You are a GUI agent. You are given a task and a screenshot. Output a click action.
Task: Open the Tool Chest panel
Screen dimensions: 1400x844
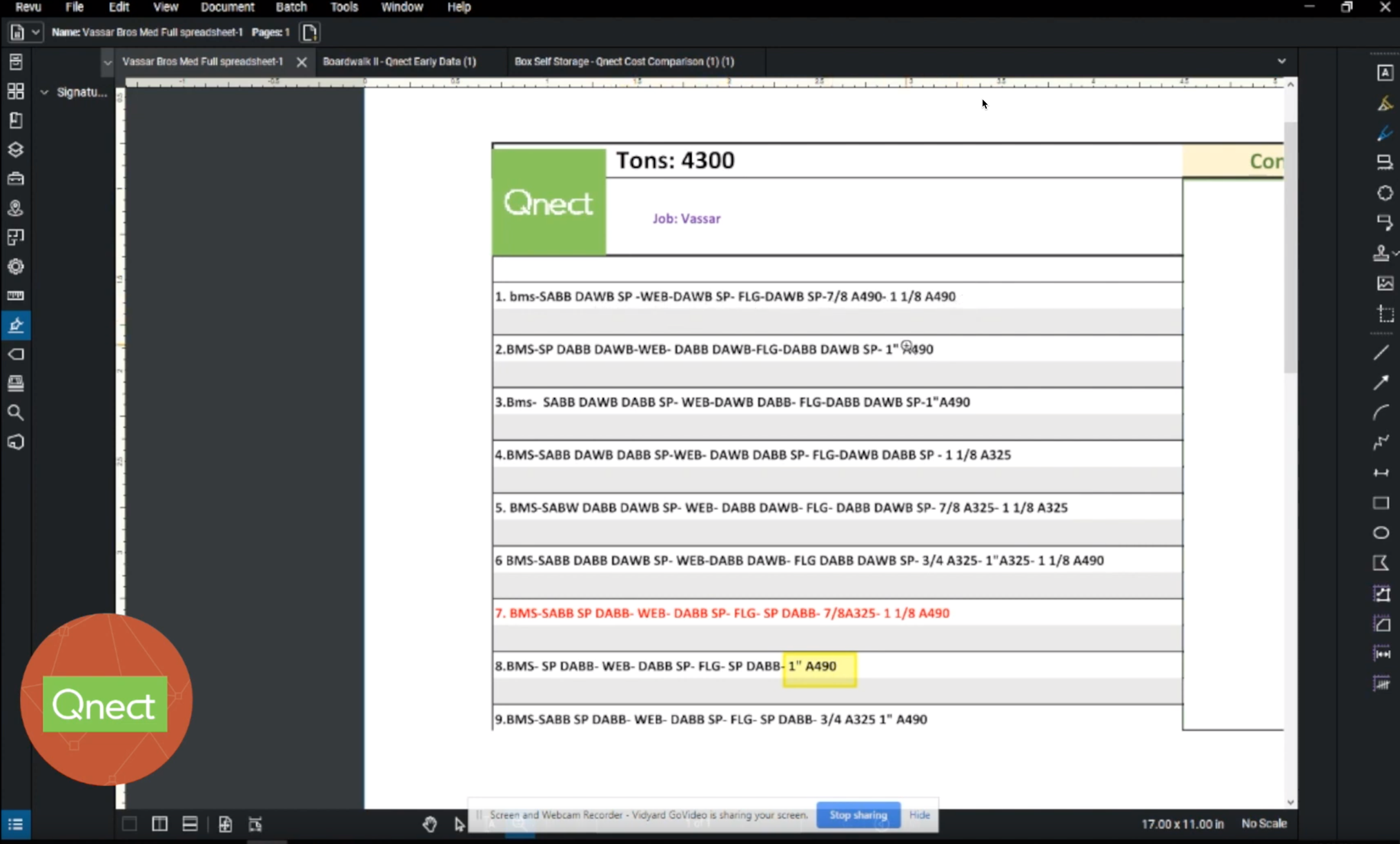coord(16,179)
